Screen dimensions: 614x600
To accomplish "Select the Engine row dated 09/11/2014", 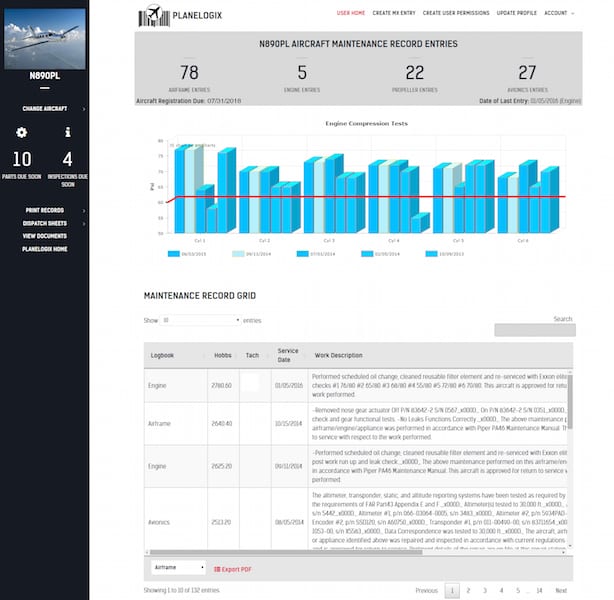I will point(356,466).
